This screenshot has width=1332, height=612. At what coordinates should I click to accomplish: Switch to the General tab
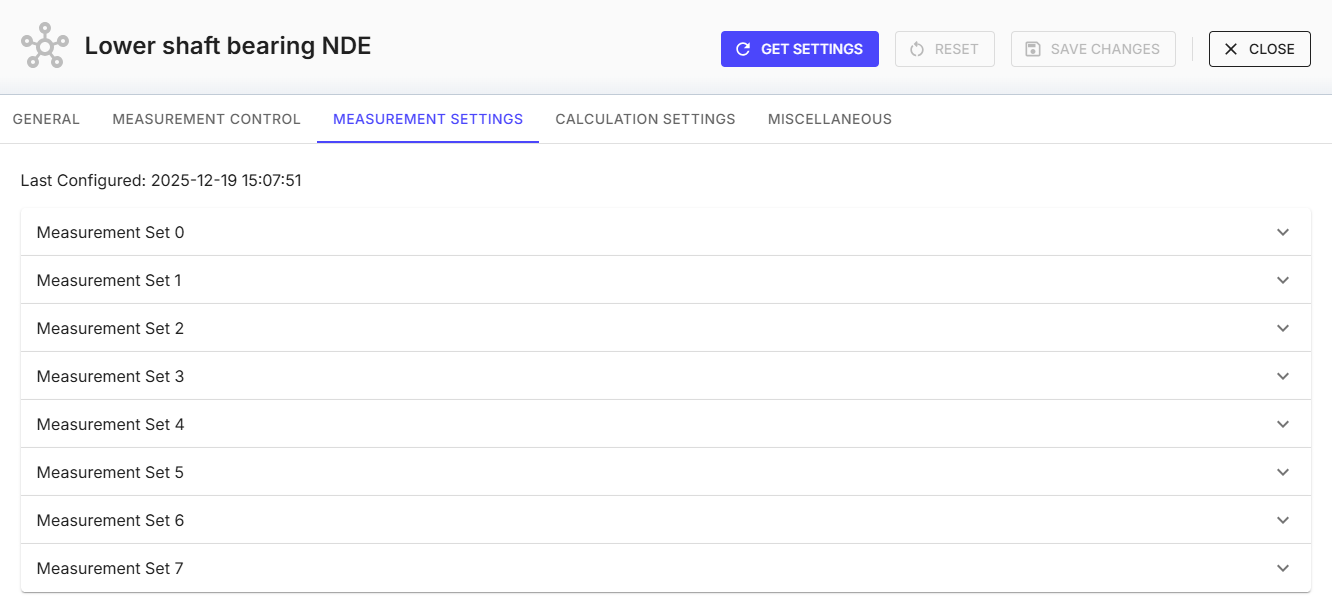point(46,119)
